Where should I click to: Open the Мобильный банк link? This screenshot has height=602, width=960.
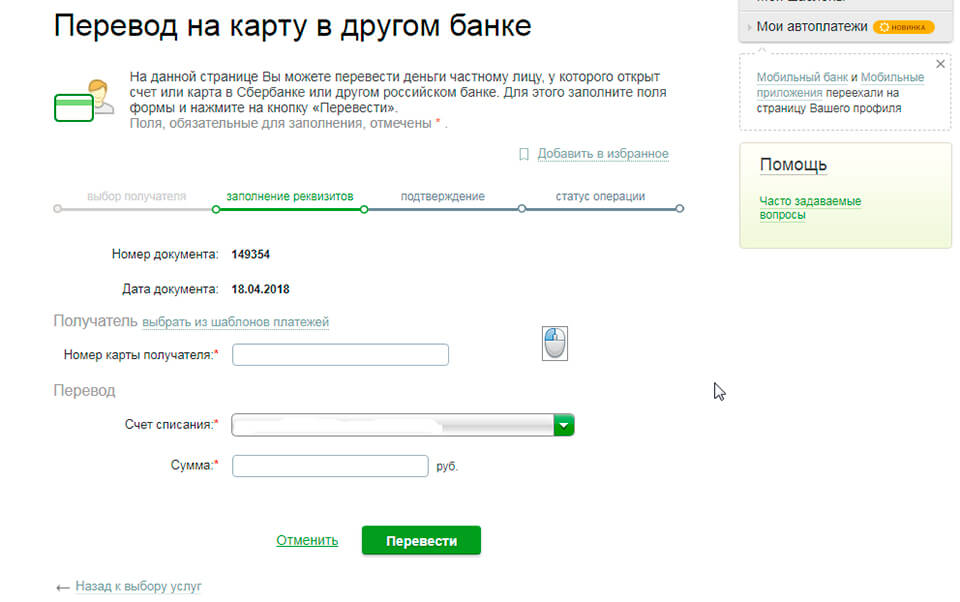pyautogui.click(x=802, y=77)
